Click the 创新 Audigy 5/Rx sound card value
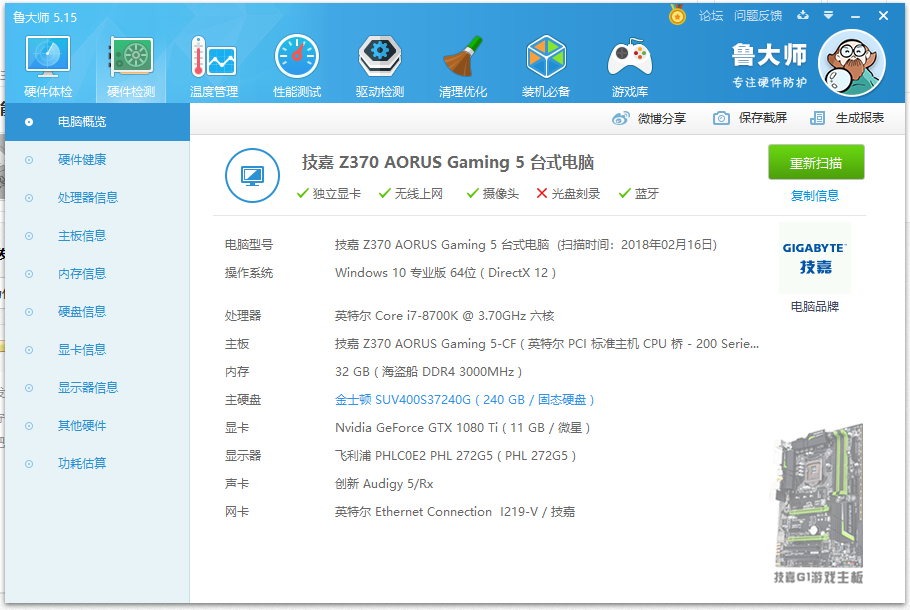The height and width of the screenshot is (610, 910). [x=384, y=484]
